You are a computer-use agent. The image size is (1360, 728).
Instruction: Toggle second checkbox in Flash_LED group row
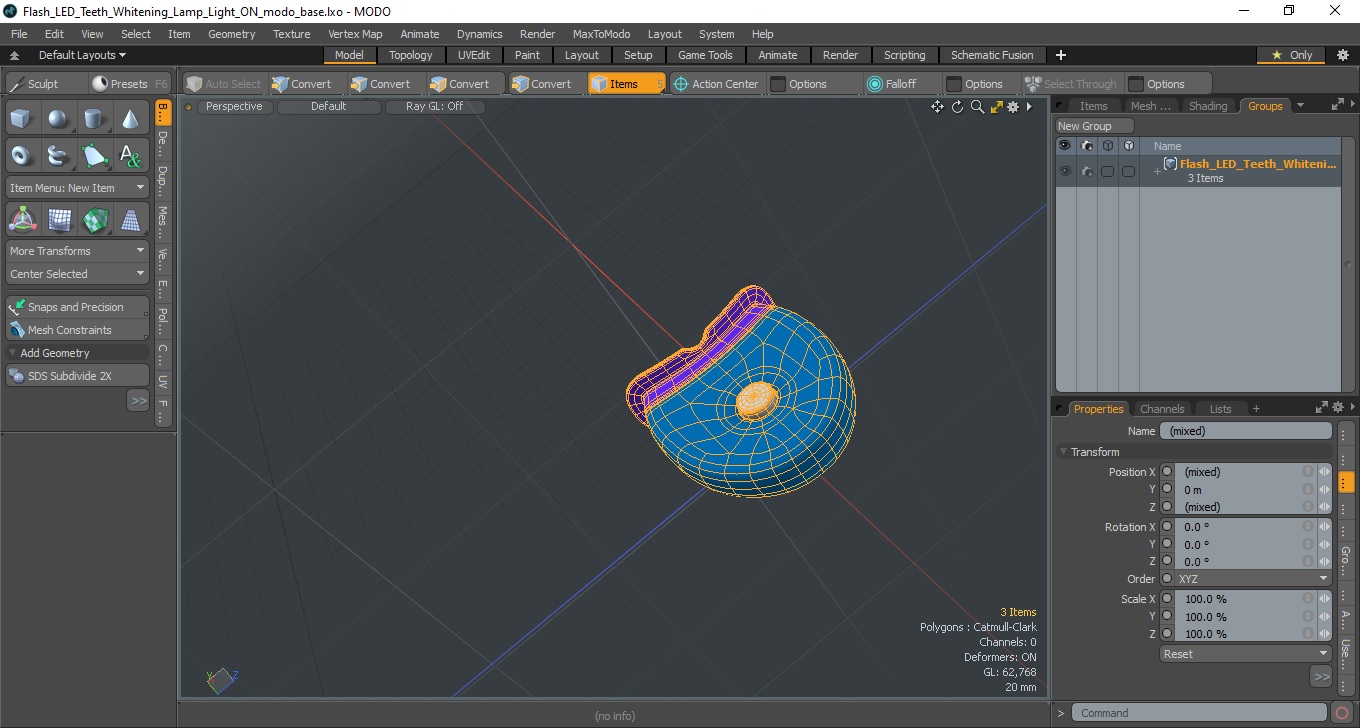coord(1128,172)
